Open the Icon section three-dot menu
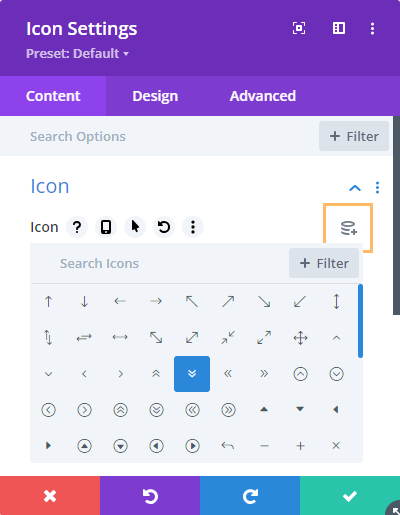This screenshot has width=400, height=515. 377,188
